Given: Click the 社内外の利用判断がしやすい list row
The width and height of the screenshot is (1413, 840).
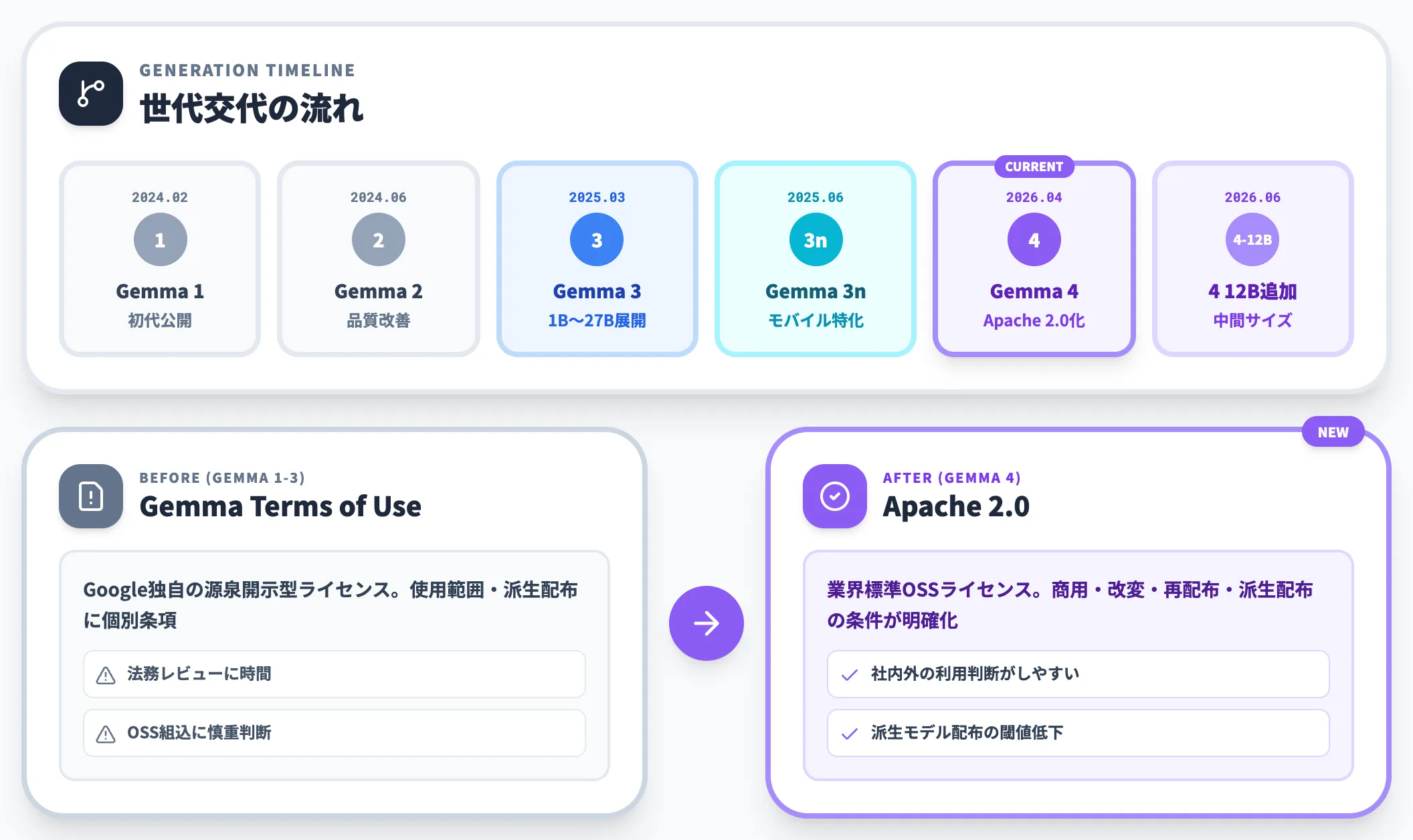Looking at the screenshot, I should tap(1078, 674).
